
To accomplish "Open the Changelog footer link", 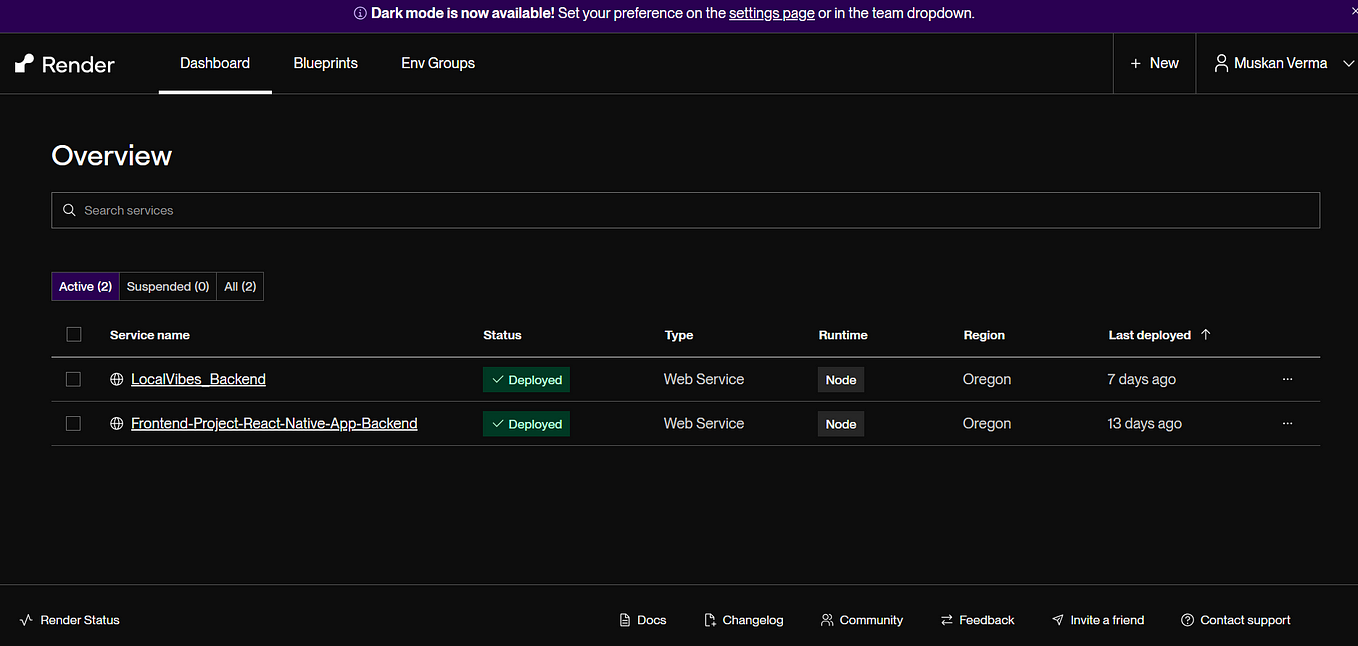I will 744,620.
